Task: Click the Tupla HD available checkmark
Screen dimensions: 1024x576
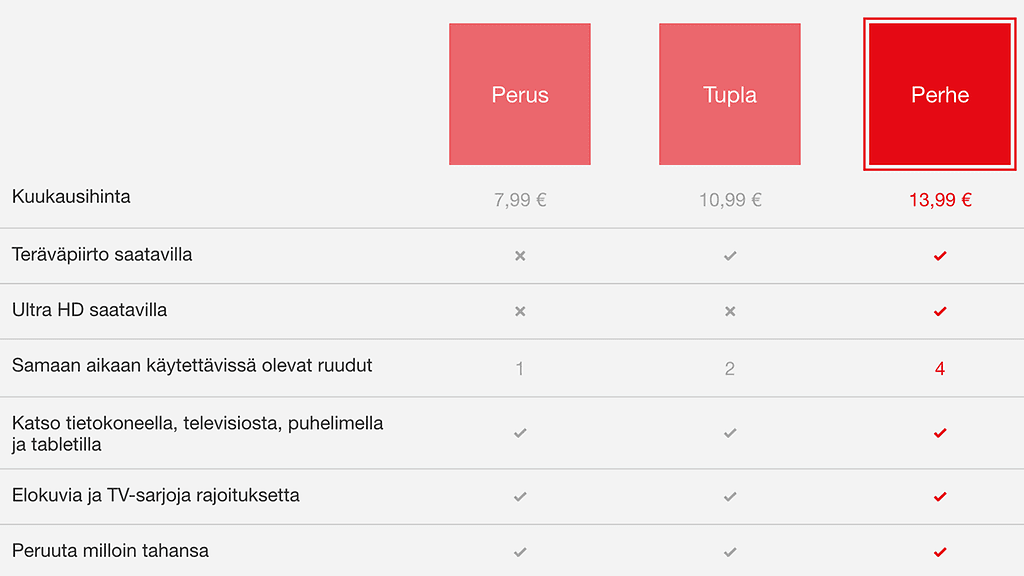Action: (x=730, y=256)
